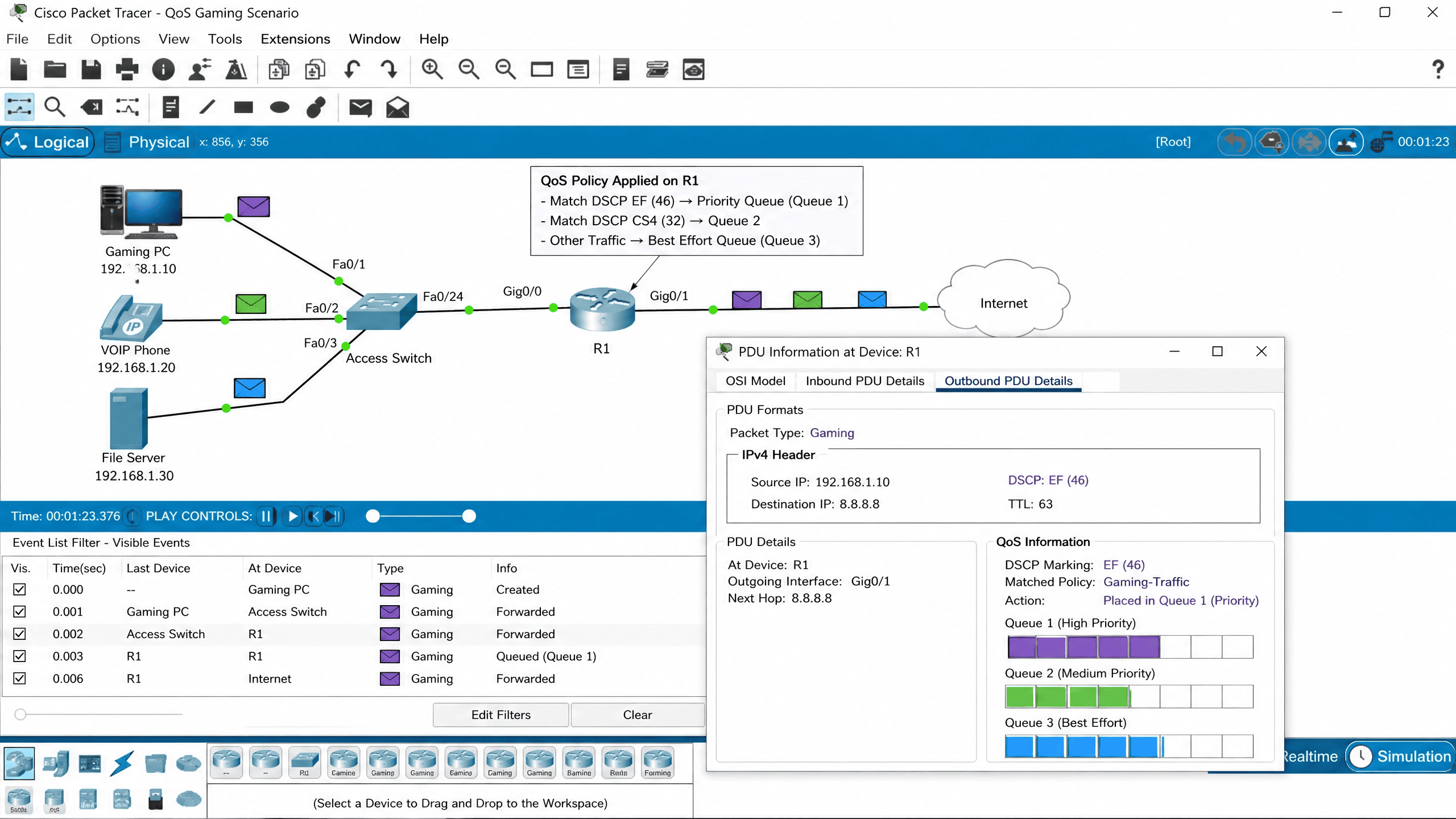Viewport: 1456px width, 819px height.
Task: Open the File menu
Action: click(x=17, y=39)
